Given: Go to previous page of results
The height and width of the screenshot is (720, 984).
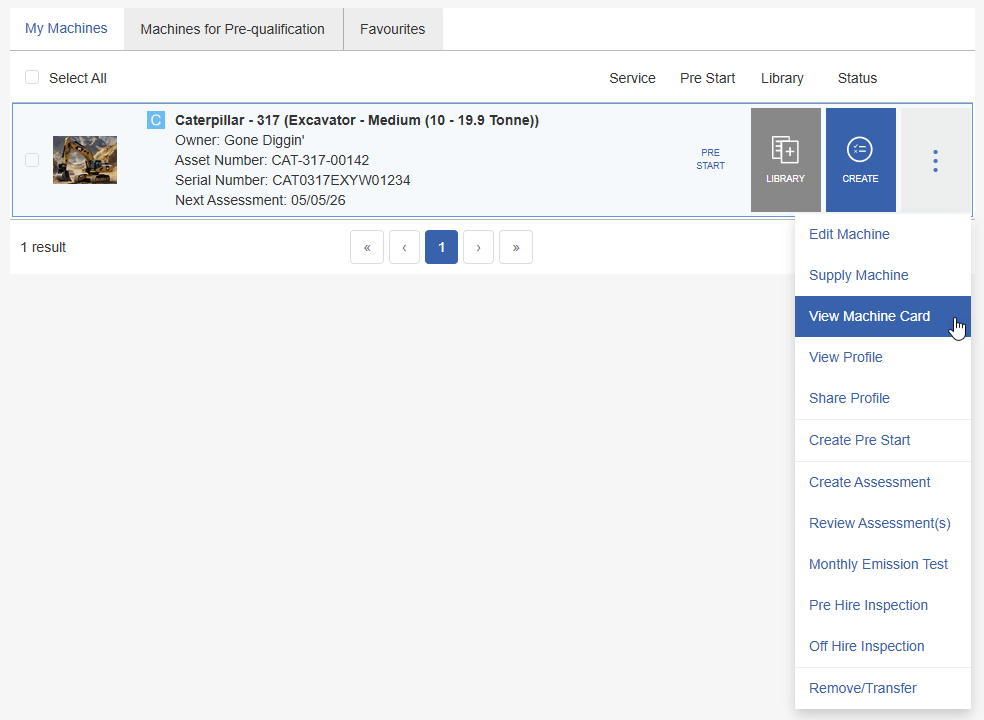Looking at the screenshot, I should point(404,247).
